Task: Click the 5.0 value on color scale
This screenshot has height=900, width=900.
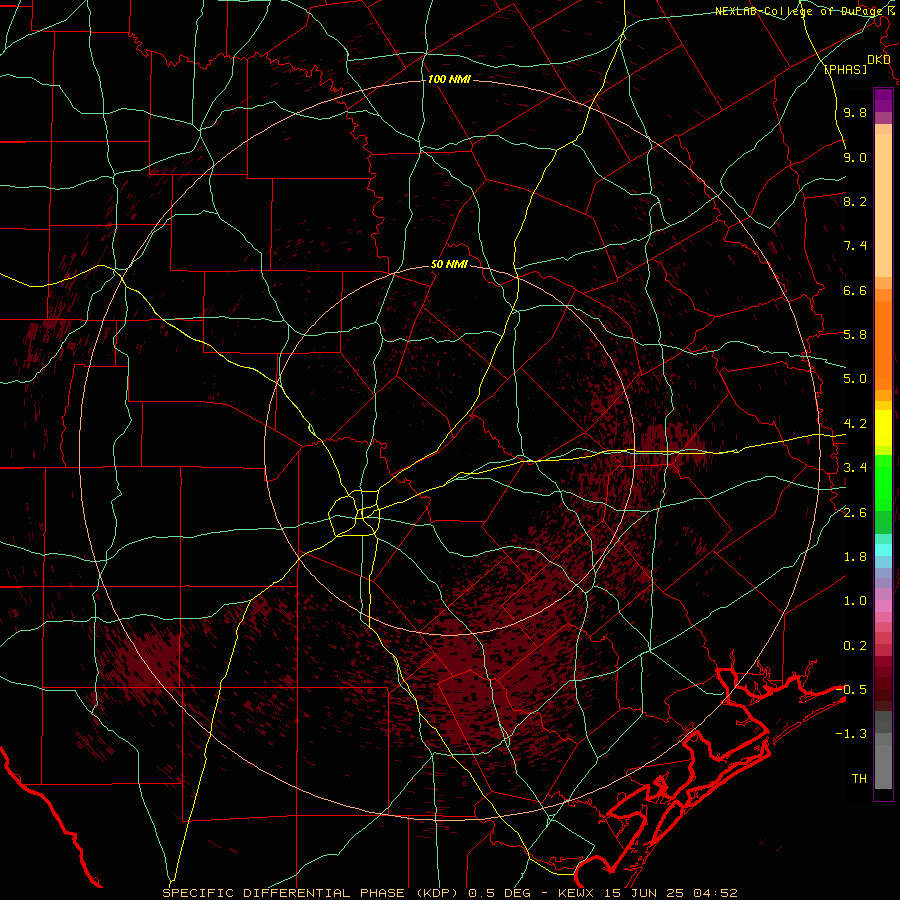Action: click(855, 379)
